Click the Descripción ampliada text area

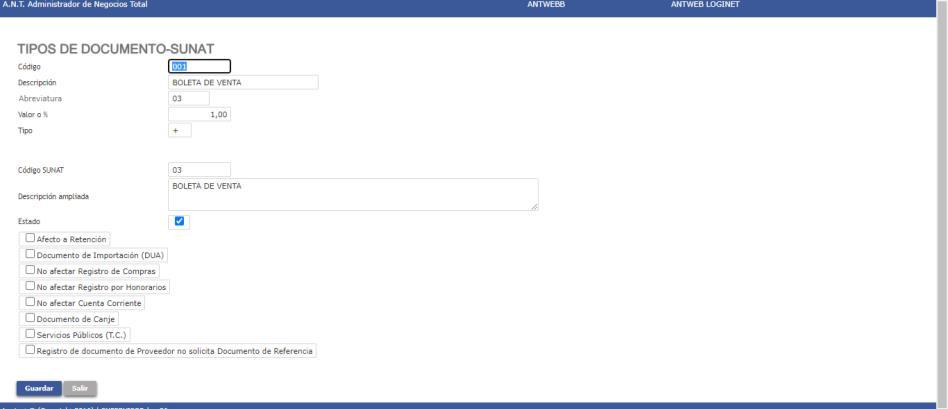353,195
